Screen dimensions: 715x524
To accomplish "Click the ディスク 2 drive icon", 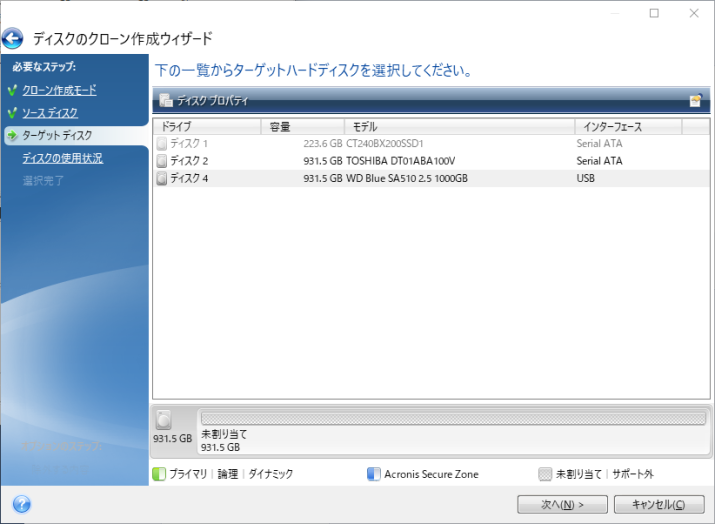I will tap(162, 161).
